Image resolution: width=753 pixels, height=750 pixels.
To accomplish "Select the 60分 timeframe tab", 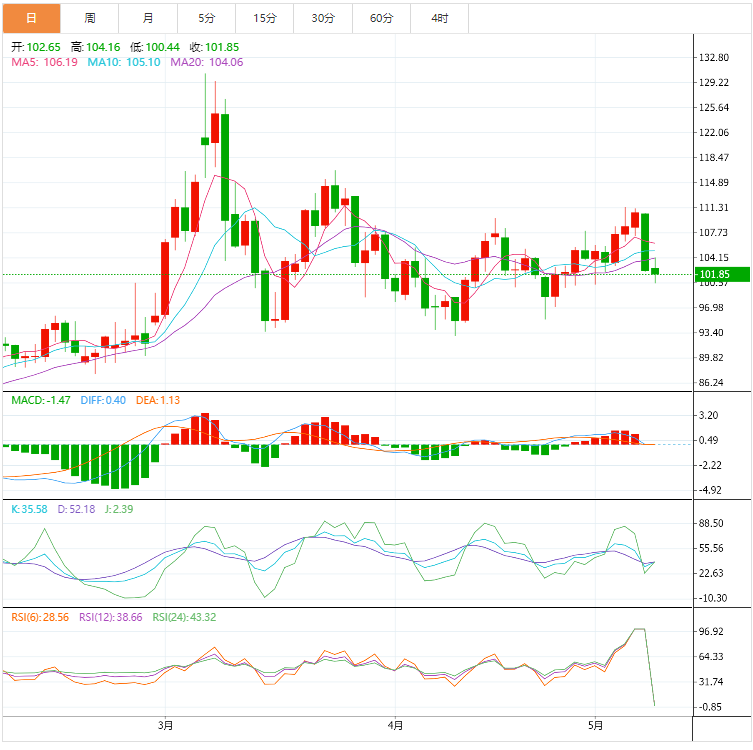I will click(x=381, y=18).
